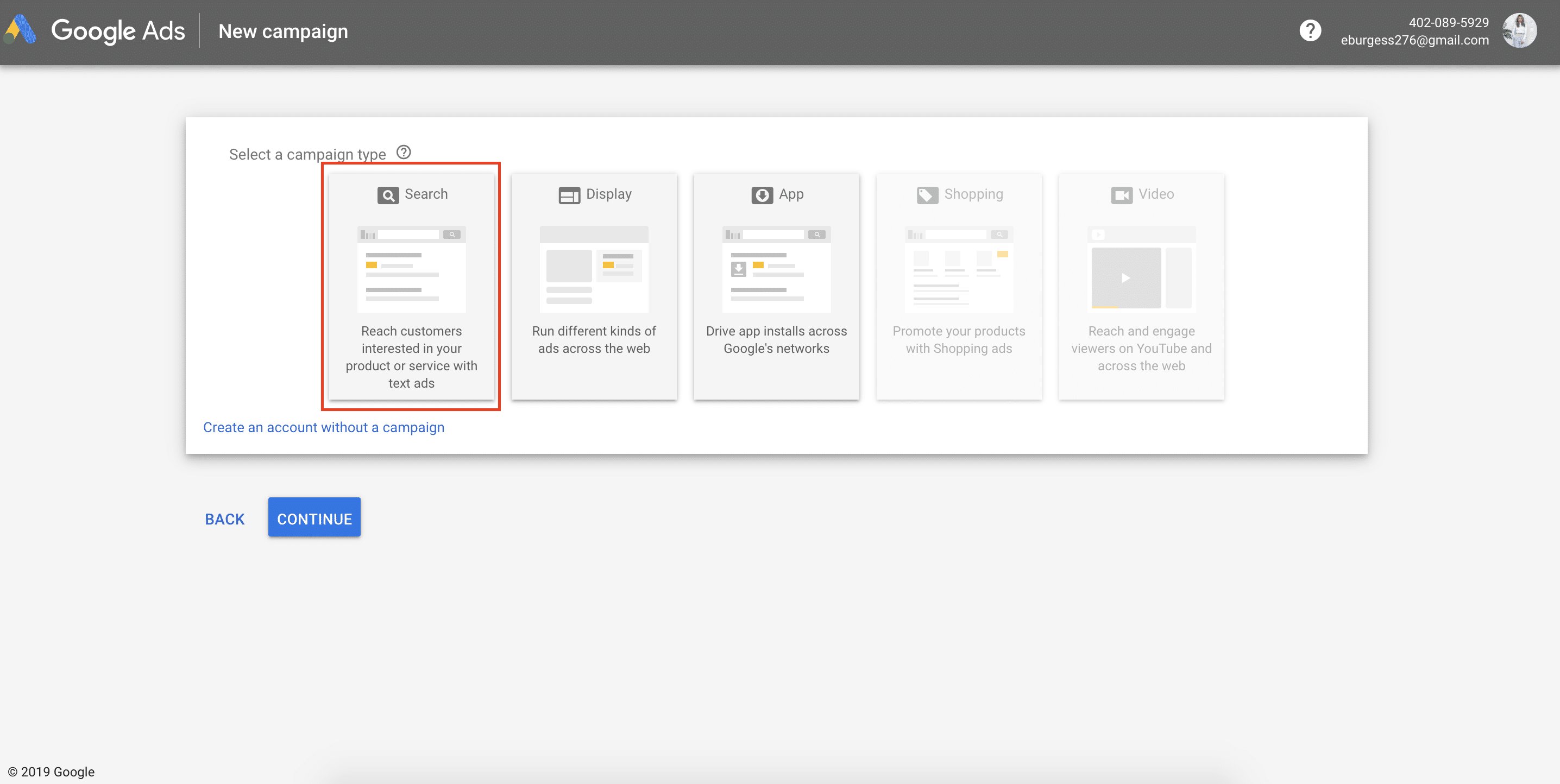
Task: Click the Video camera icon
Action: point(1122,195)
